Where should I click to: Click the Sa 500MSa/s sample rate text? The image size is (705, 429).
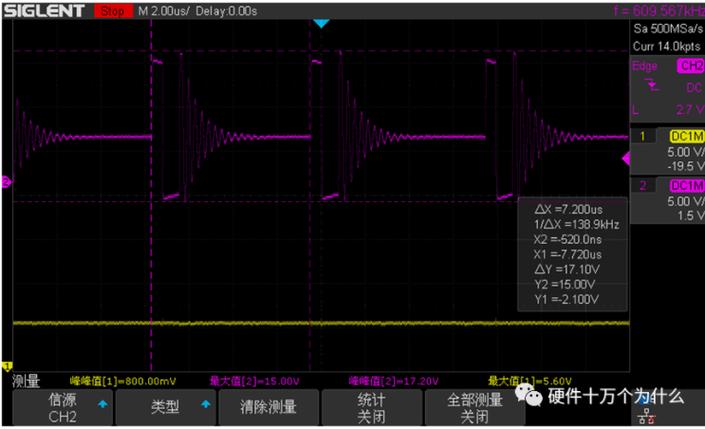[x=668, y=29]
